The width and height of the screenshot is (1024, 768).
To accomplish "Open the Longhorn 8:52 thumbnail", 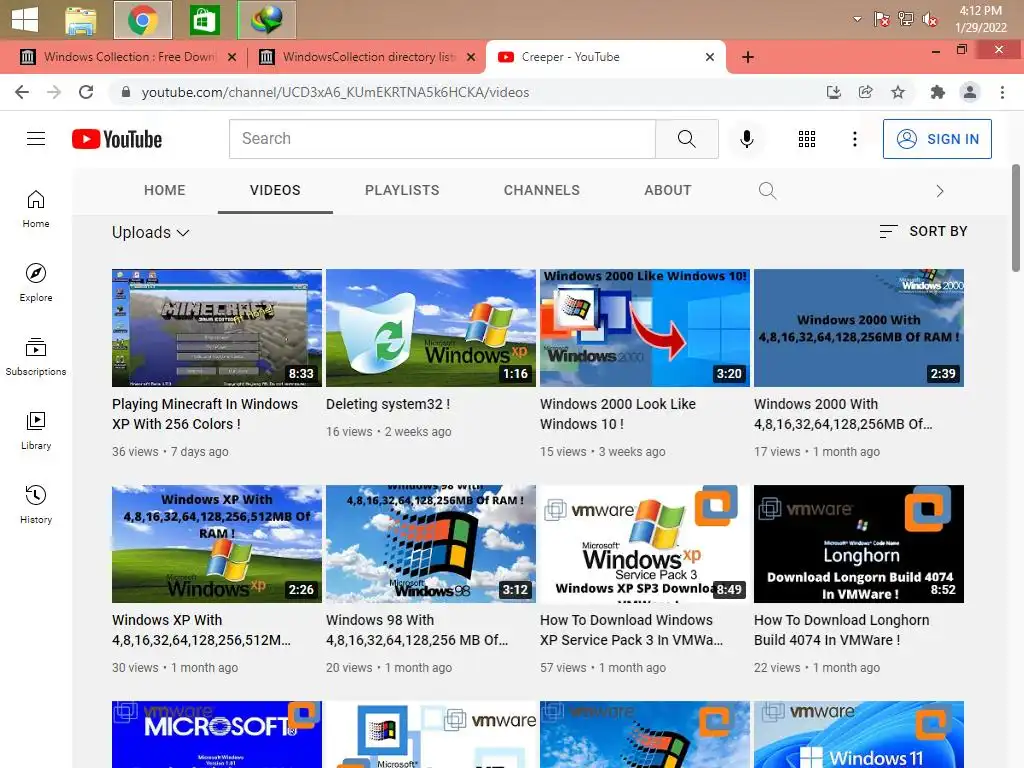I will [x=859, y=544].
